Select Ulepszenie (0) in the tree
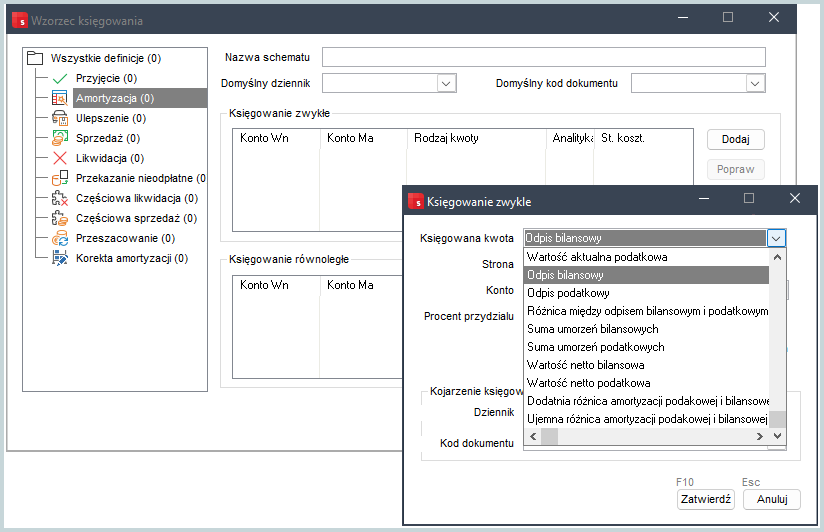The image size is (824, 532). (111, 118)
